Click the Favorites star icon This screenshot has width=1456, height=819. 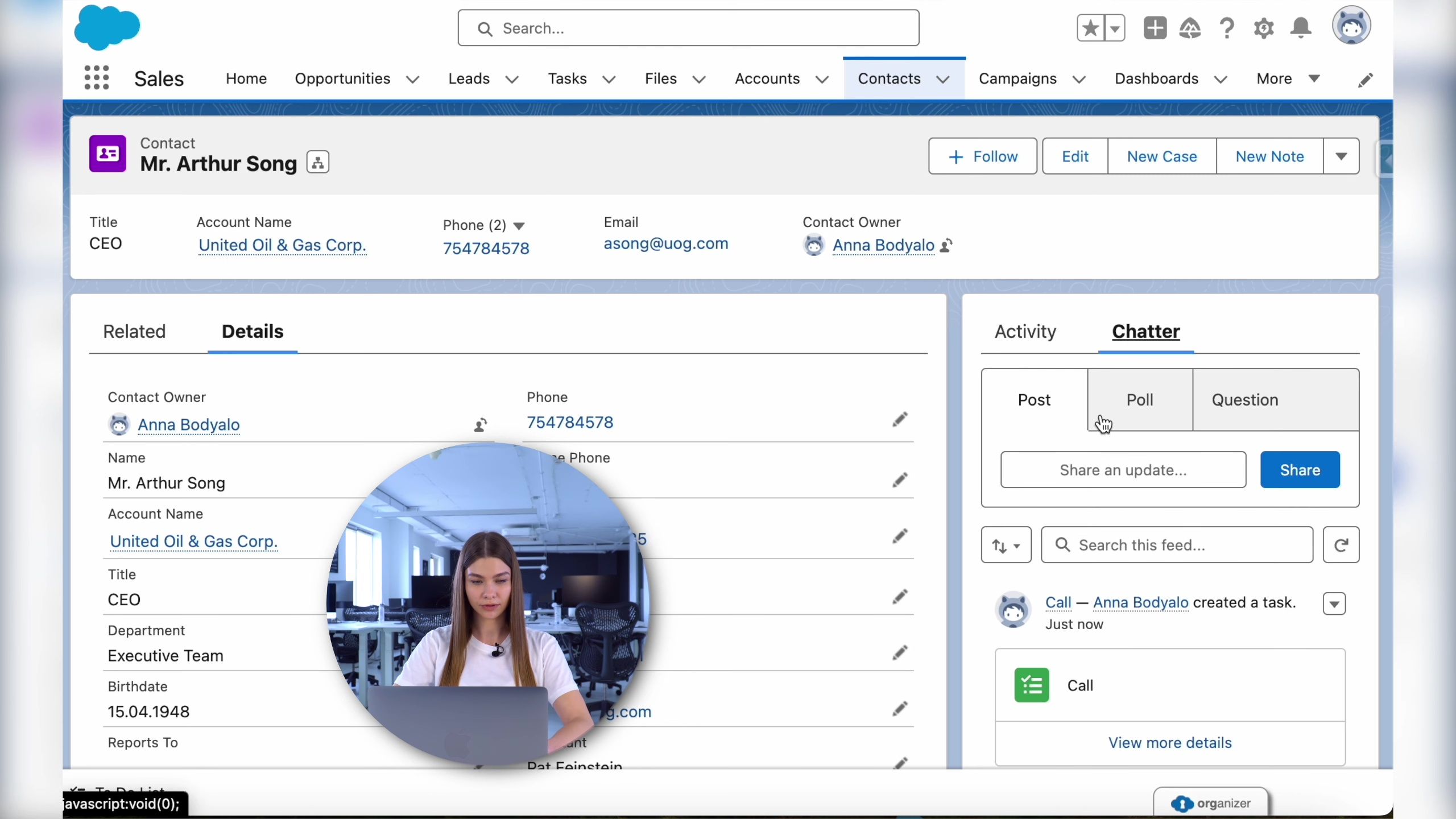1090,28
